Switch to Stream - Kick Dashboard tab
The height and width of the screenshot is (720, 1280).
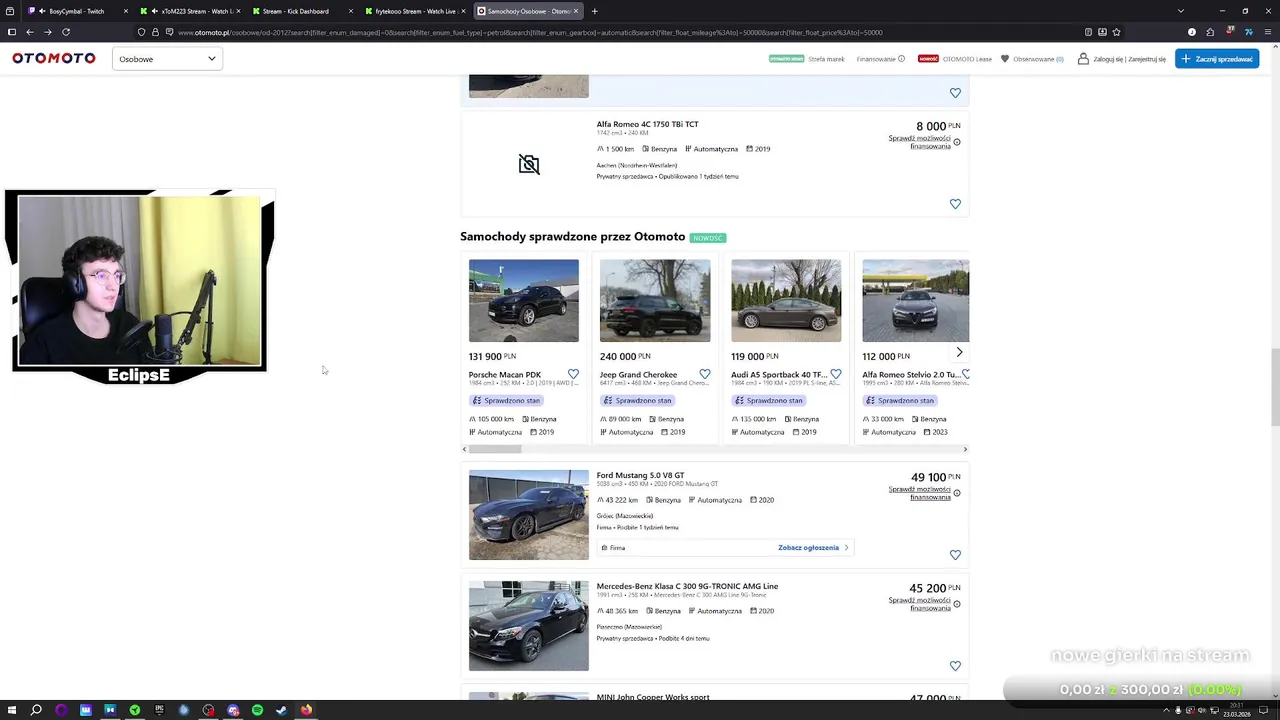[302, 11]
